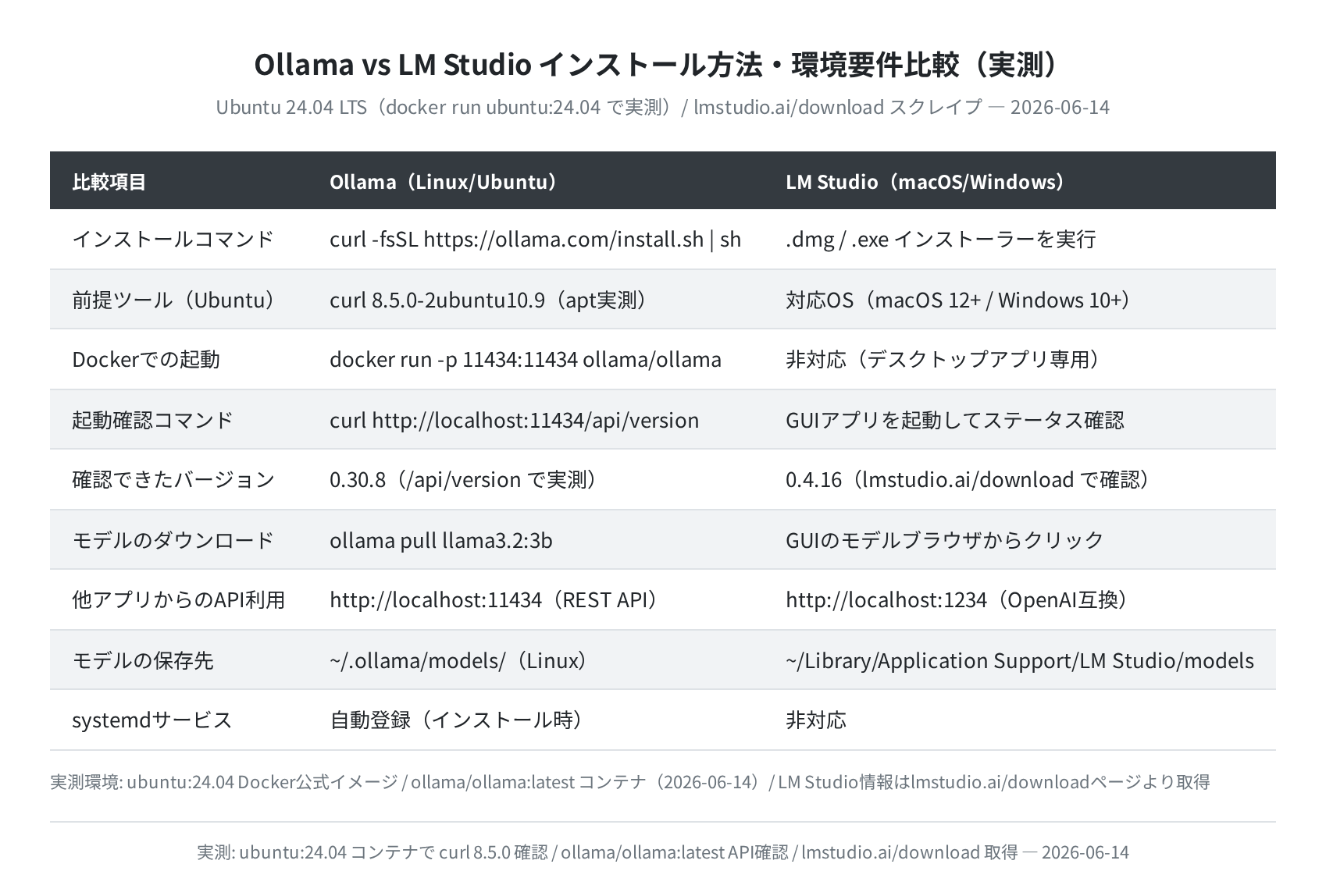Image resolution: width=1326 pixels, height=896 pixels.
Task: Click the footnote starting '実測環境: ubuntu:24.04'
Action: (630, 782)
